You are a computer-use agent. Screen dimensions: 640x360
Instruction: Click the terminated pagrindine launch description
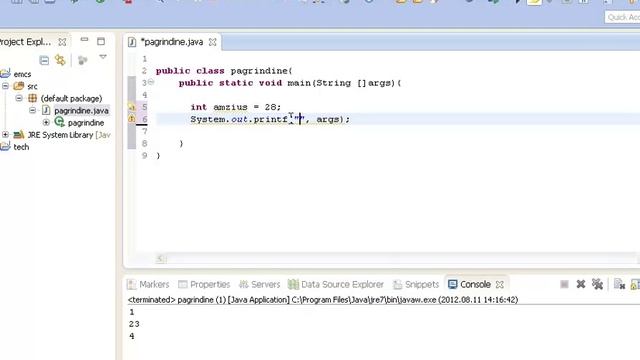(x=323, y=300)
